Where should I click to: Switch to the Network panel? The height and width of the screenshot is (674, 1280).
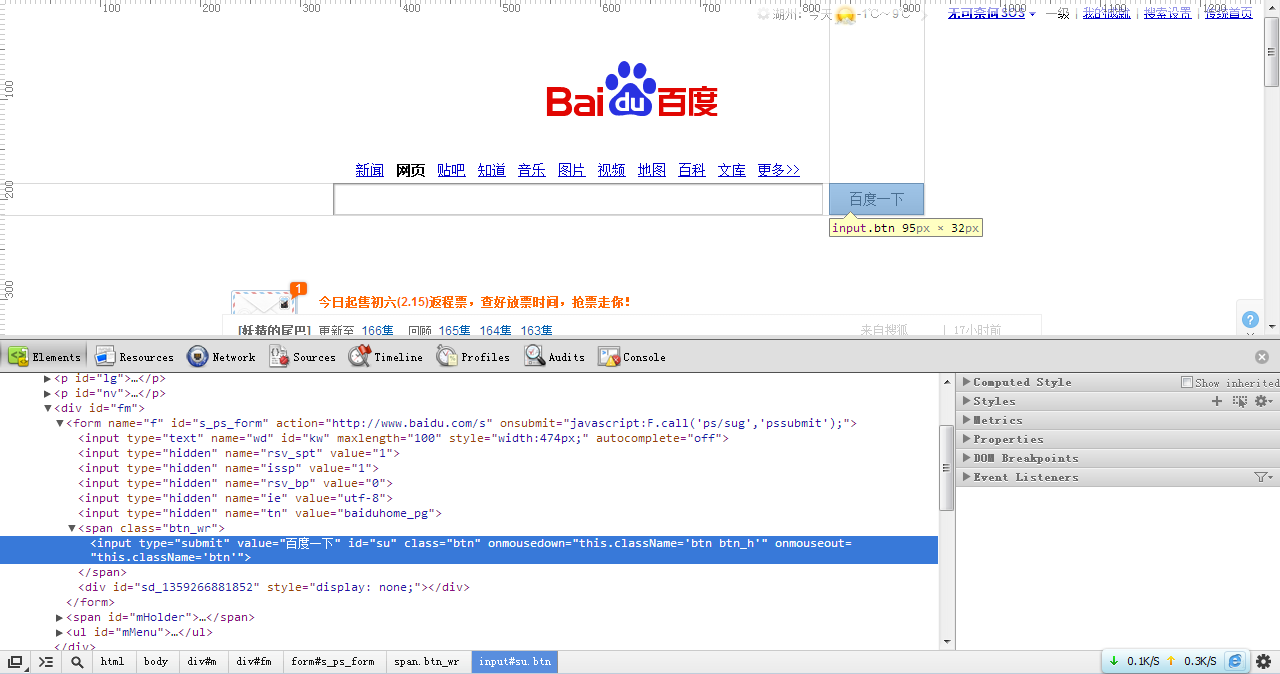click(221, 357)
